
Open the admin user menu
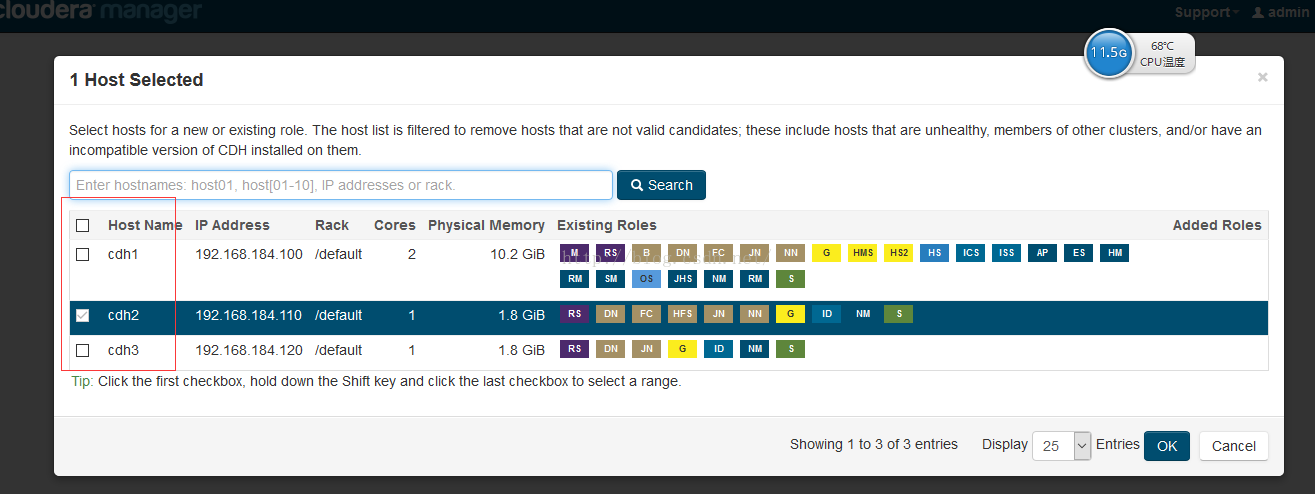point(1281,12)
